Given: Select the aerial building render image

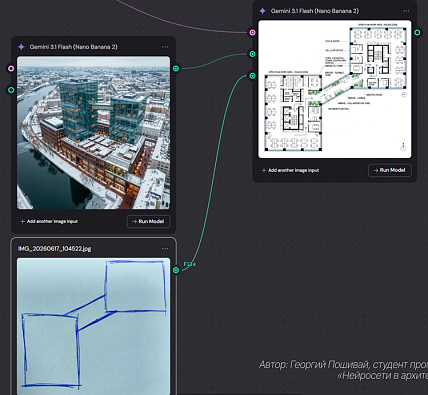Looking at the screenshot, I should pyautogui.click(x=93, y=133).
